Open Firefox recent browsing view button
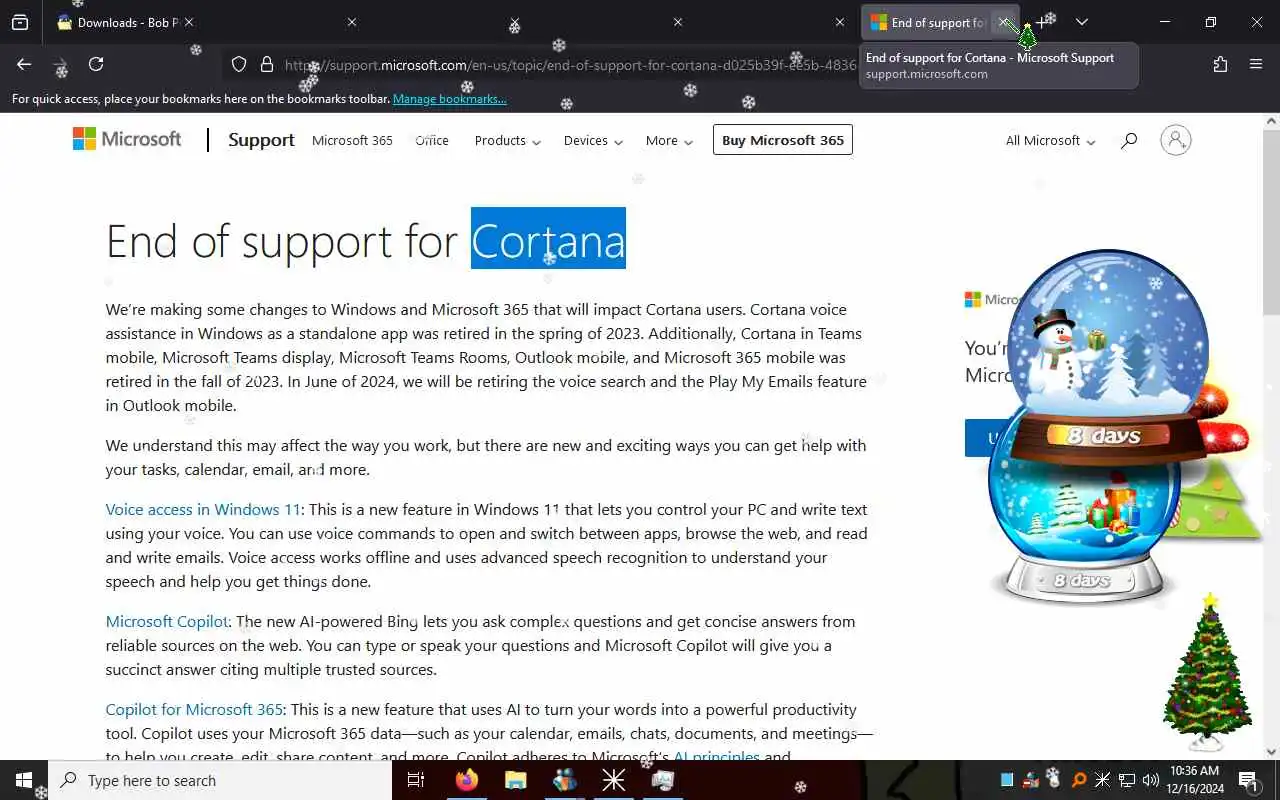Screen dimensions: 1280x800 (x=20, y=22)
